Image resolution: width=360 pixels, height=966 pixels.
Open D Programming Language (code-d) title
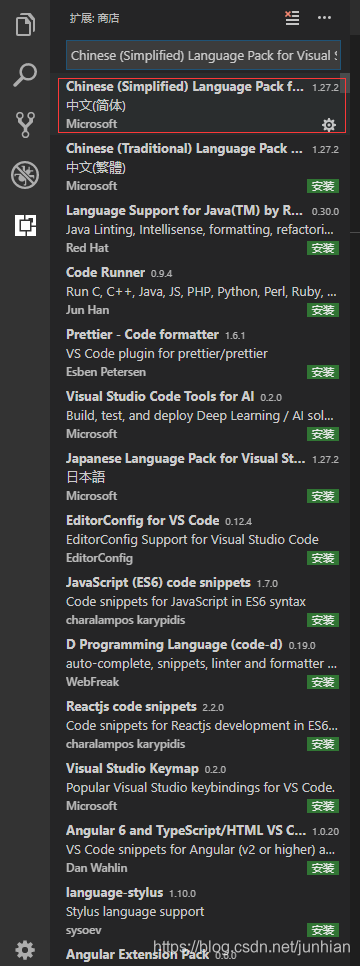[174, 644]
